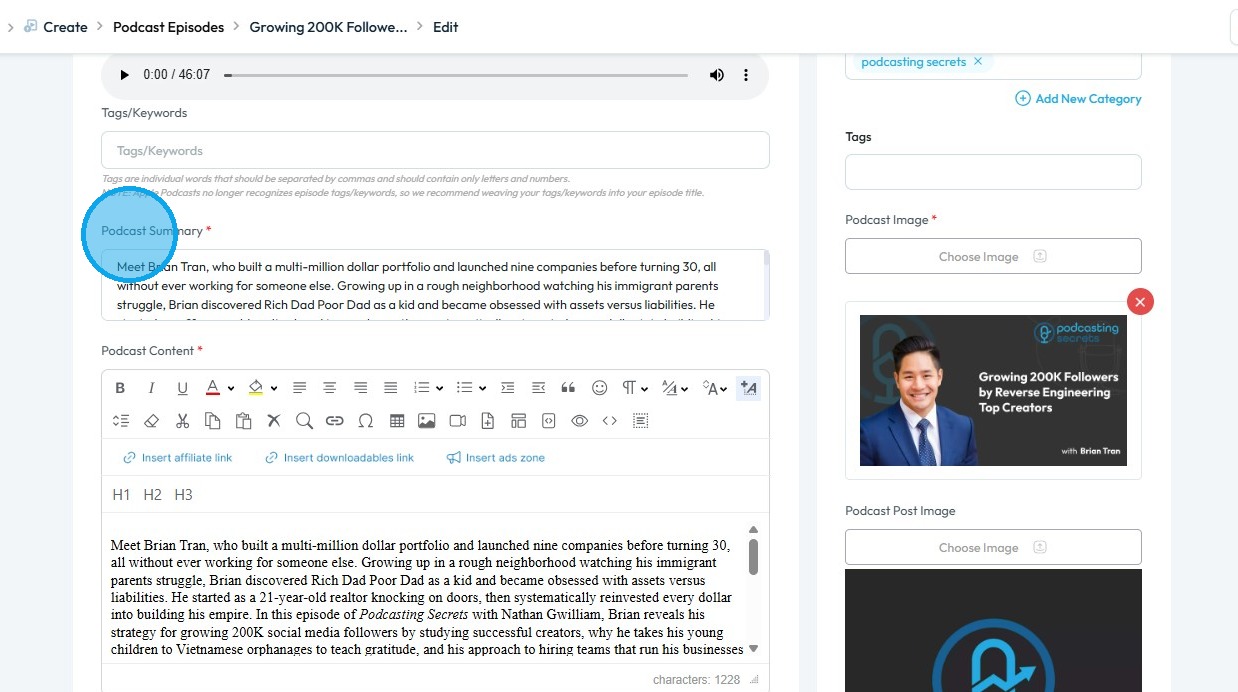The width and height of the screenshot is (1238, 692).
Task: Open audio player more options menu
Action: click(746, 75)
